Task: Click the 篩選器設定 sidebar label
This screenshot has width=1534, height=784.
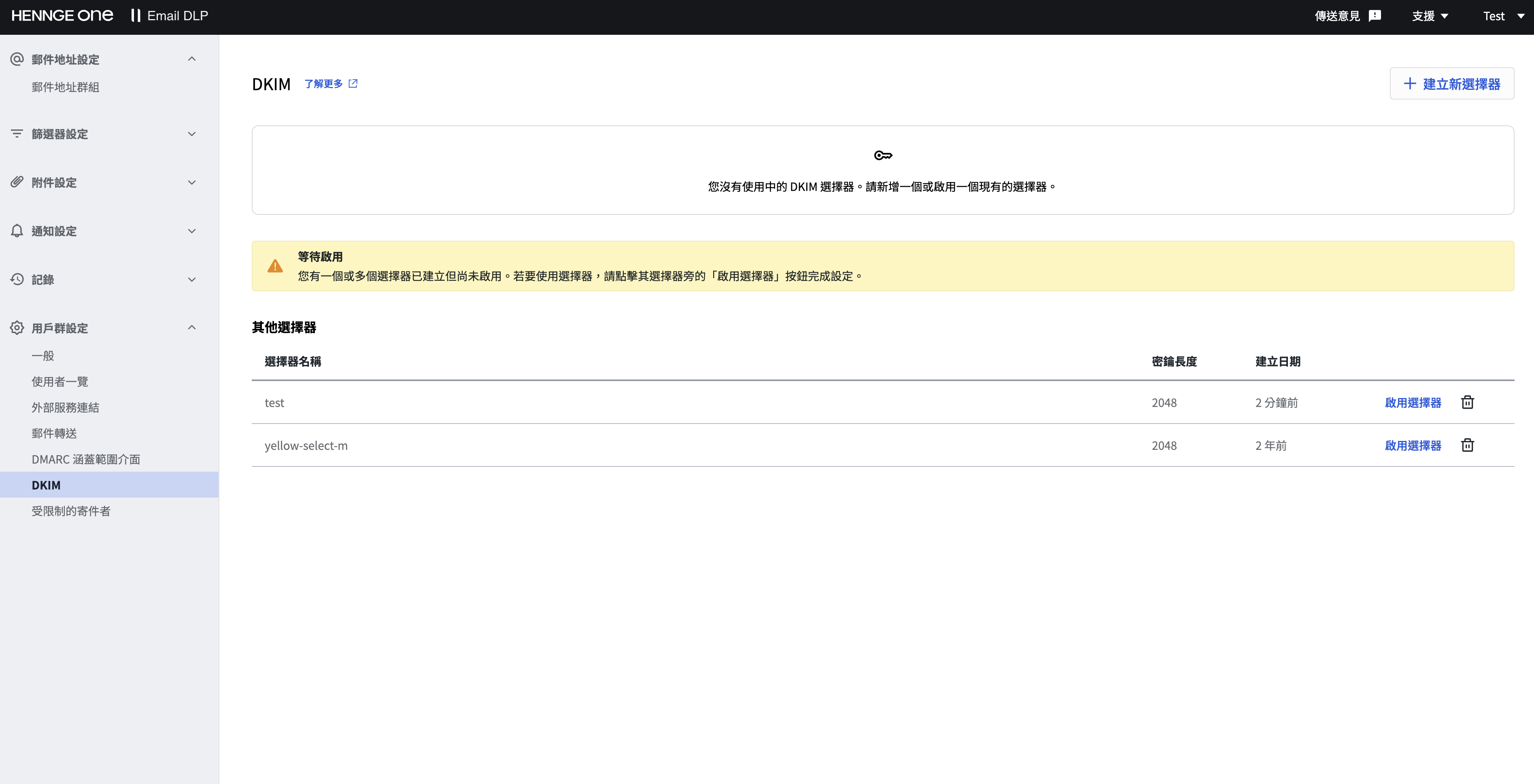Action: coord(59,134)
